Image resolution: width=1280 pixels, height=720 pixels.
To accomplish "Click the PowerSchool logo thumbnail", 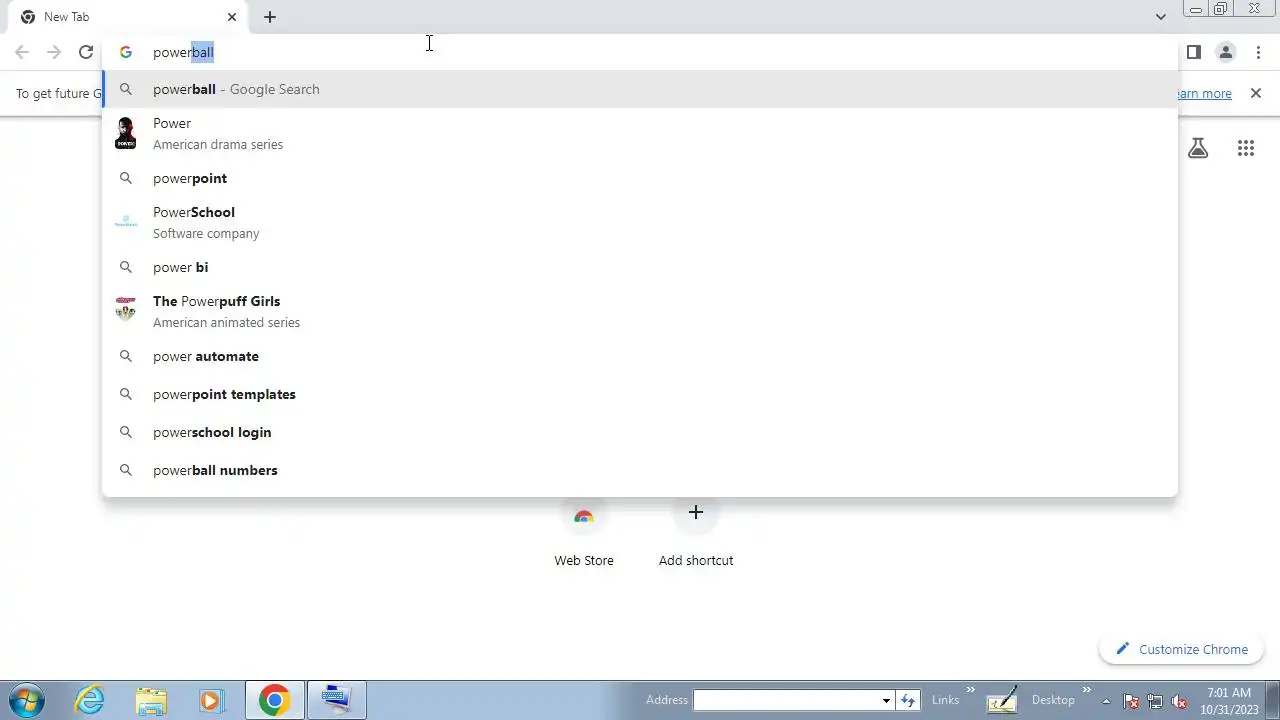I will click(125, 222).
